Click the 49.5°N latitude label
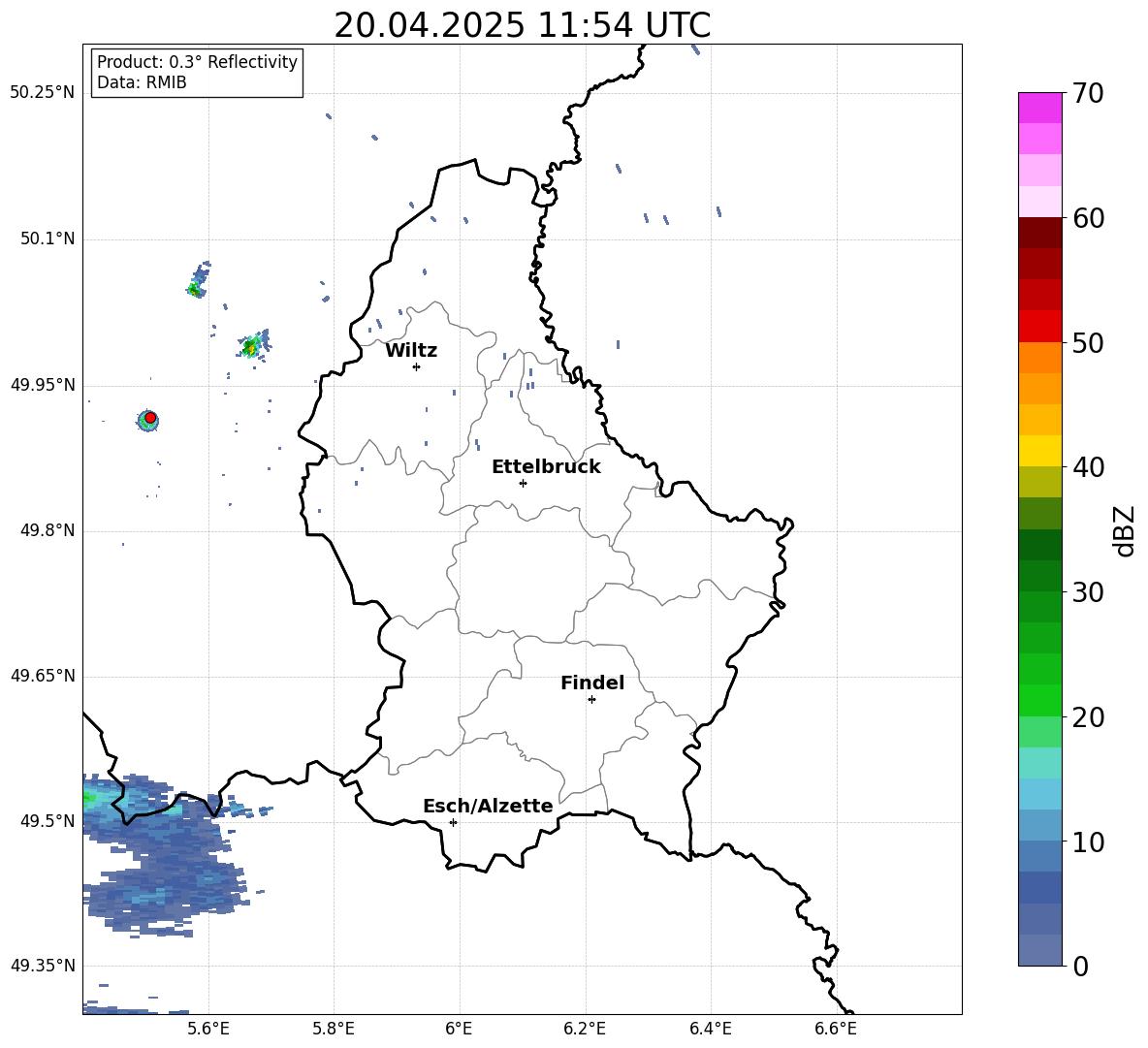This screenshot has width=1148, height=1048. click(x=48, y=821)
